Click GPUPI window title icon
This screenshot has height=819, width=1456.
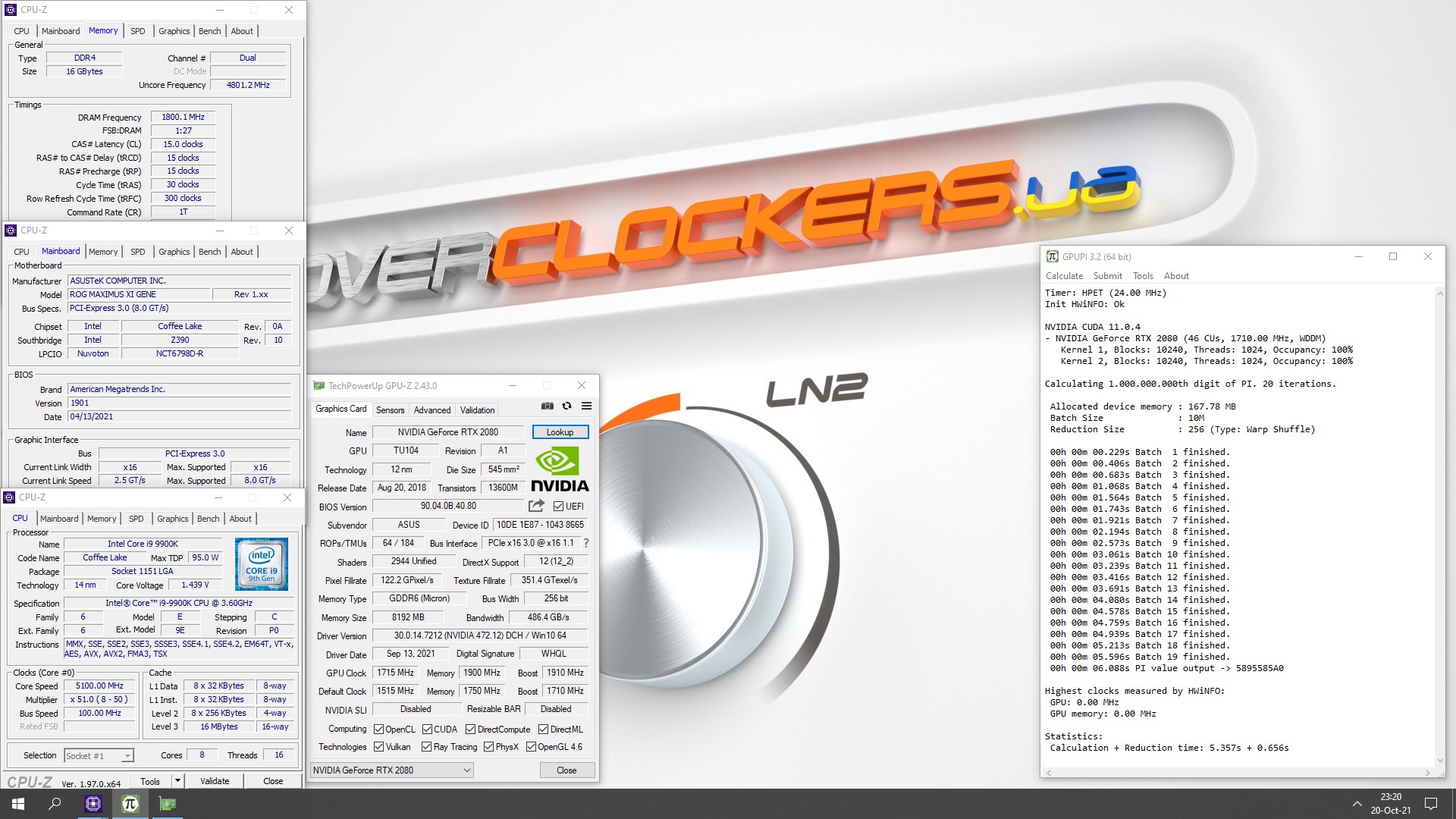tap(1052, 256)
